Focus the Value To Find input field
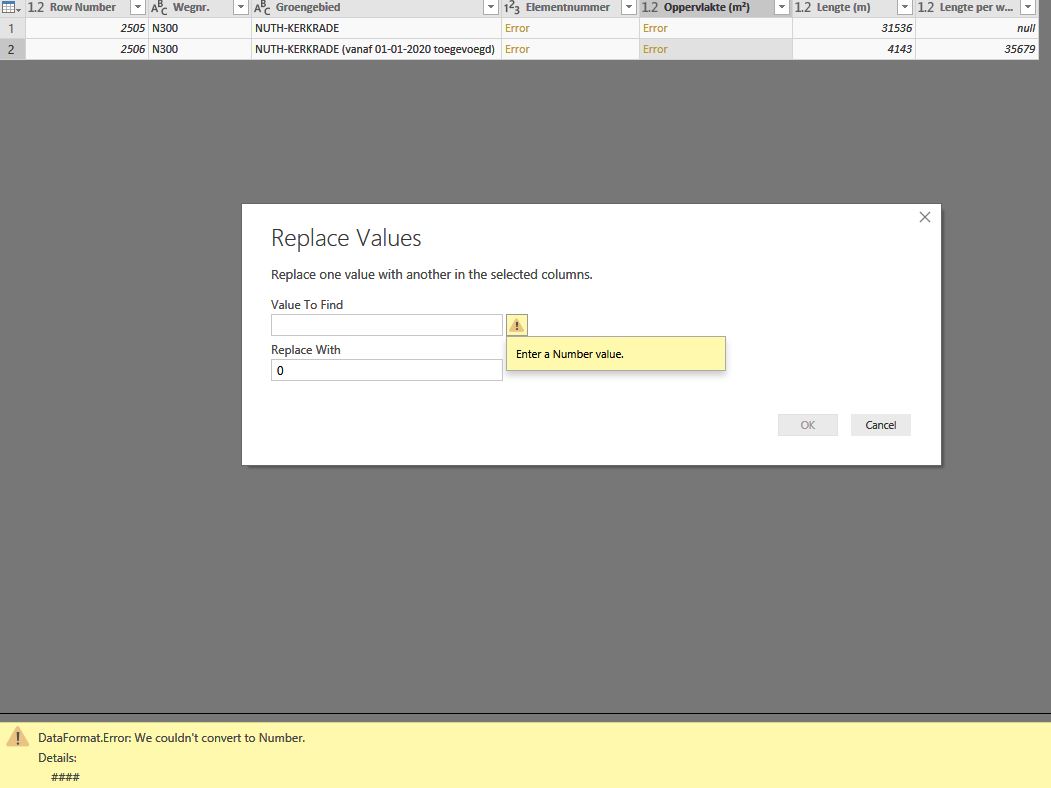The width and height of the screenshot is (1051, 788). [x=387, y=325]
